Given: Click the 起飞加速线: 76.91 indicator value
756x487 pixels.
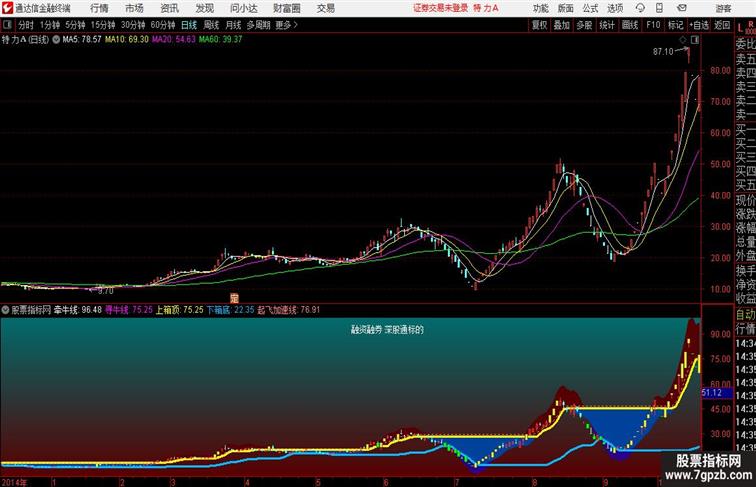Looking at the screenshot, I should (288, 310).
